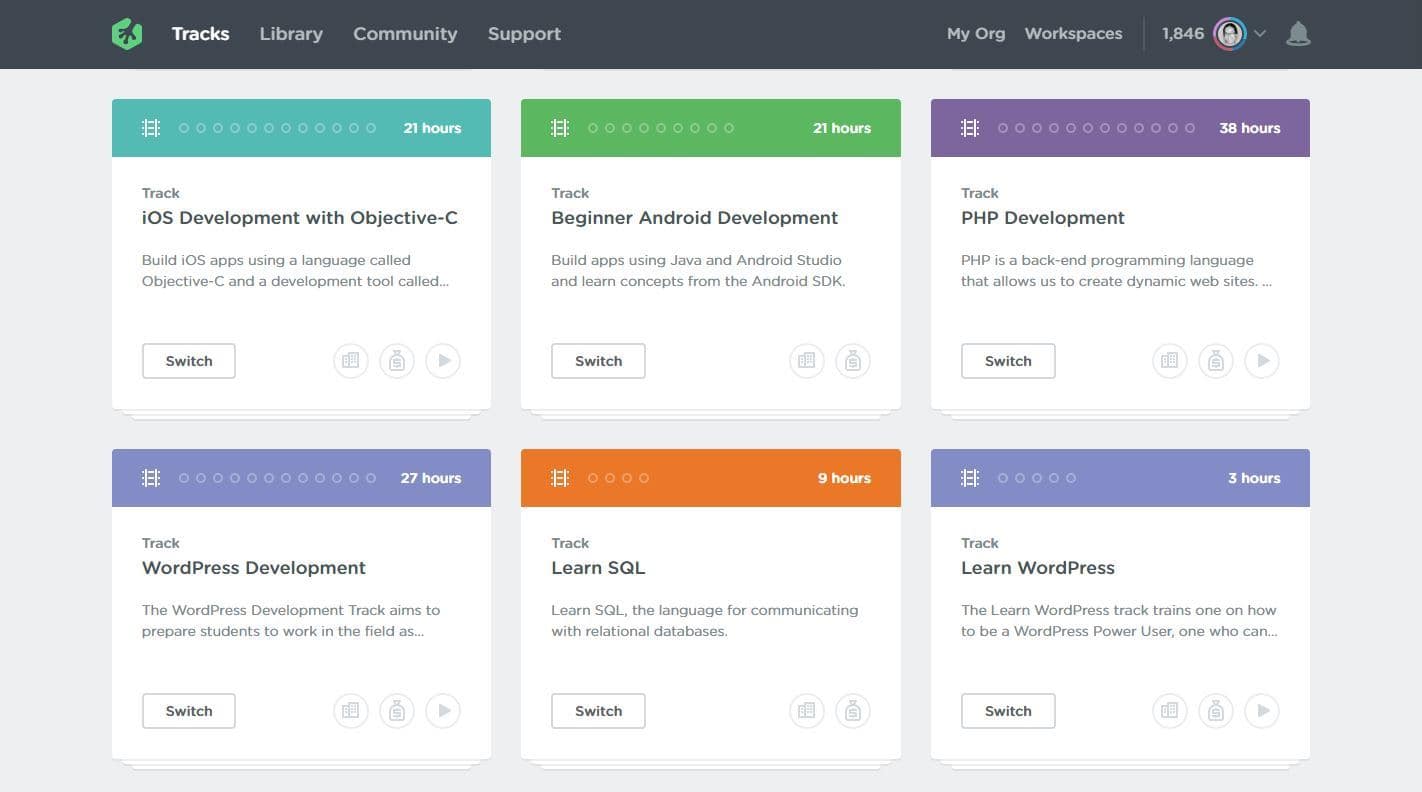
Task: Click money bag icon on Beginner Android card
Action: click(x=853, y=361)
